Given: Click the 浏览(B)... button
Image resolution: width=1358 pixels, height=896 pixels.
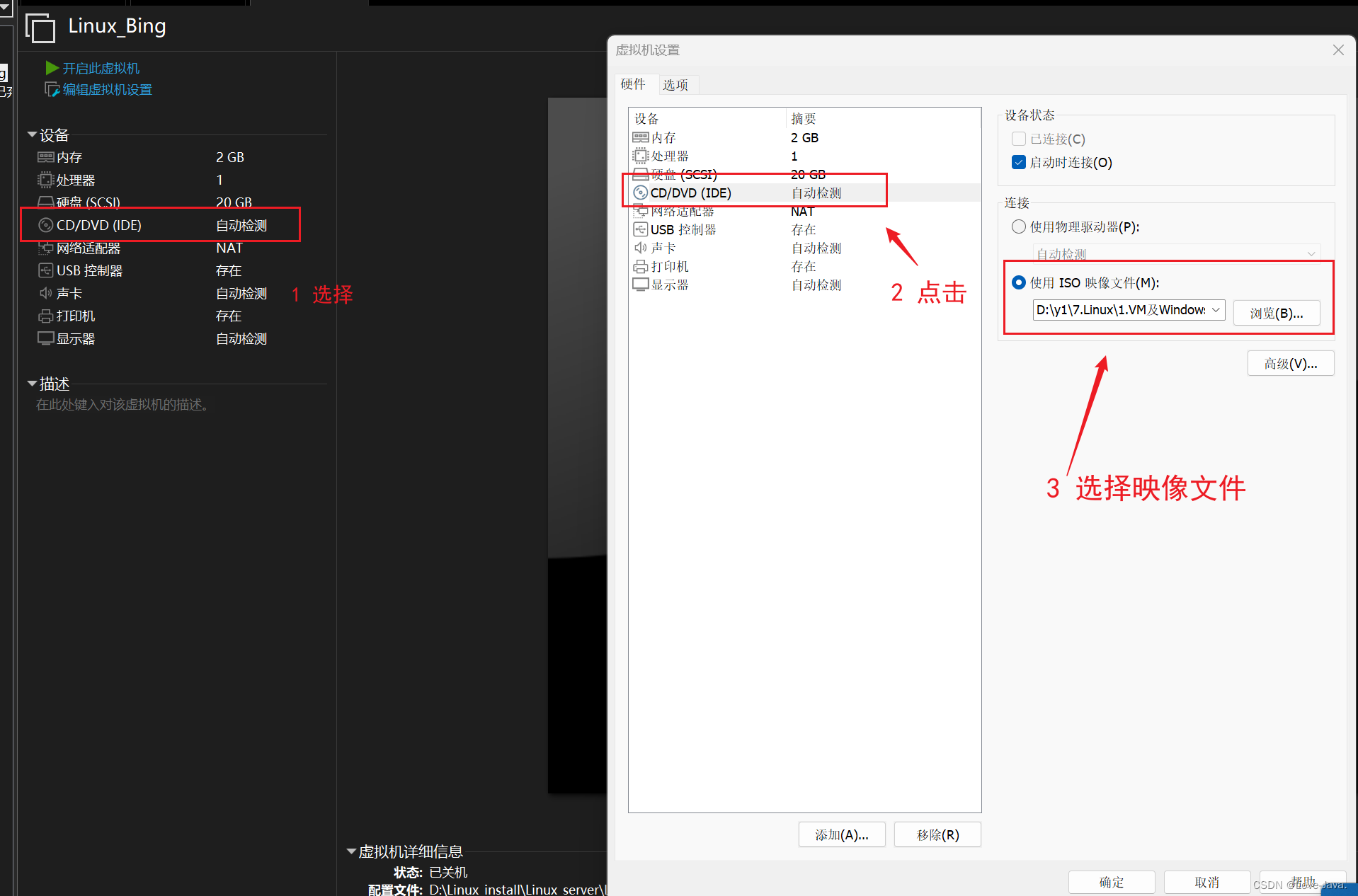Looking at the screenshot, I should pos(1276,313).
